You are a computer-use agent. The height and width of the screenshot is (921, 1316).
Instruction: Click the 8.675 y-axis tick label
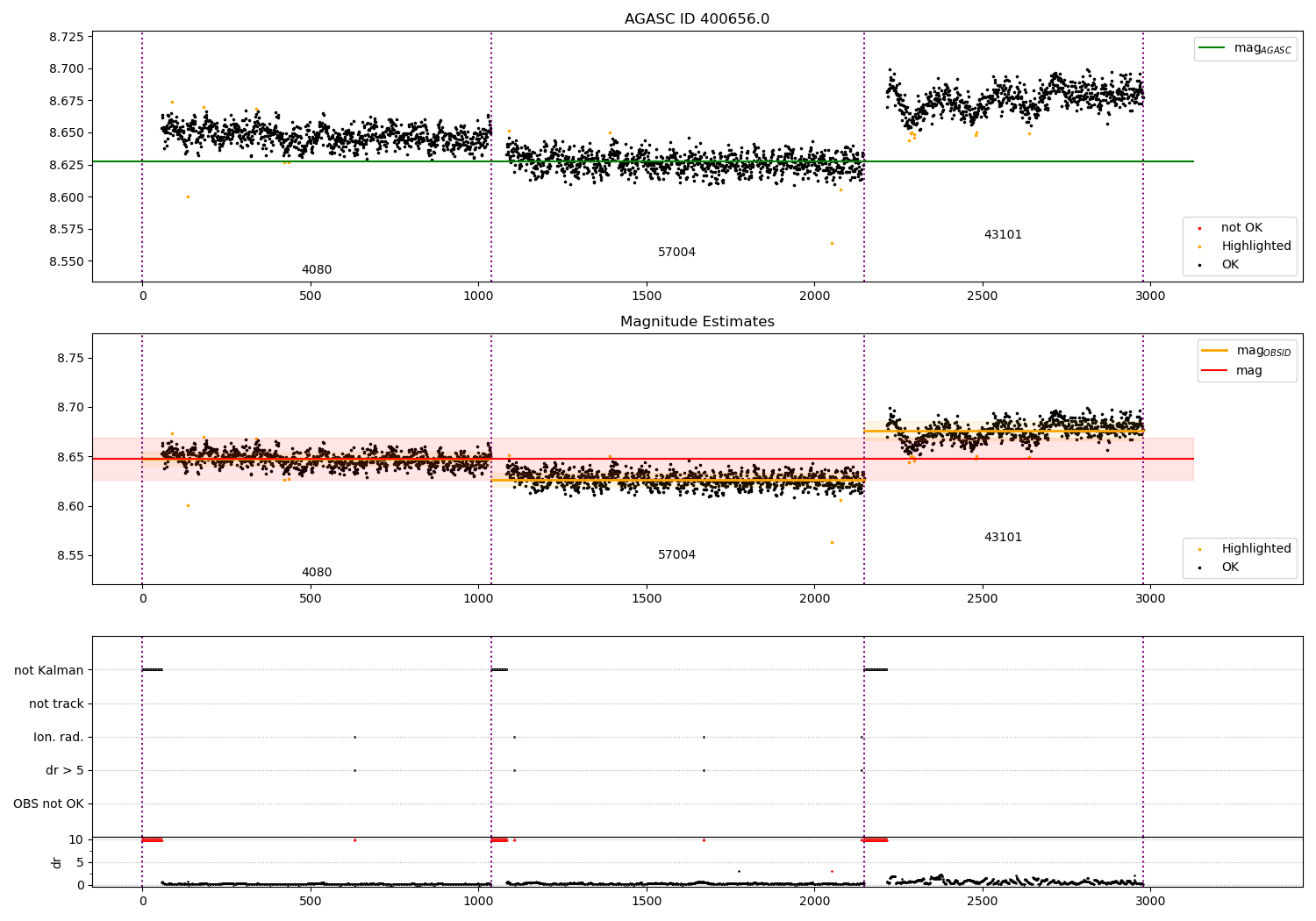(67, 101)
